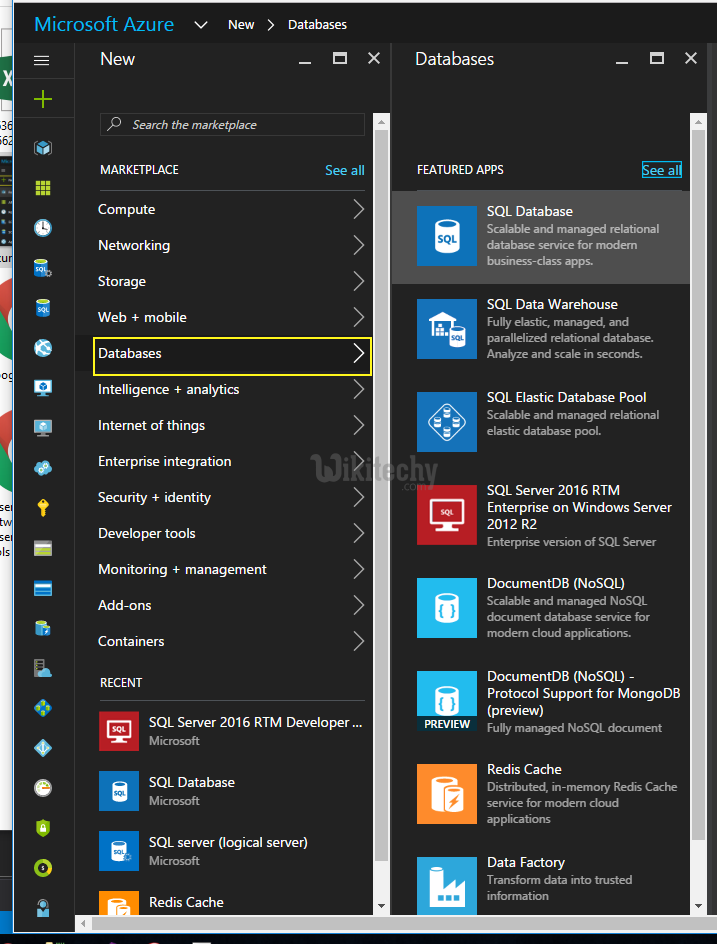
Task: Expand the Compute category chevron
Action: pyautogui.click(x=358, y=209)
